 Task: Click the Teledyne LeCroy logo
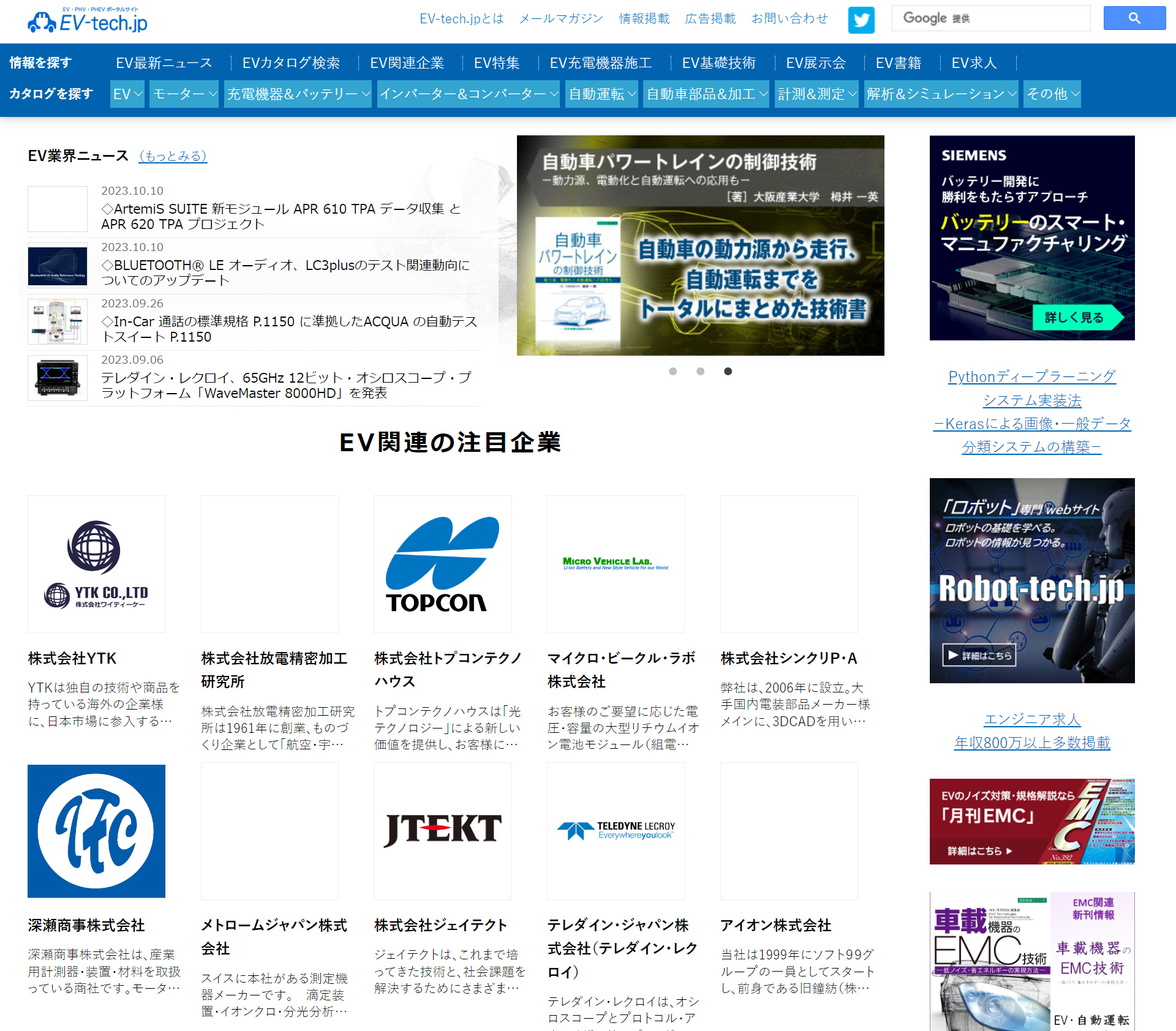616,830
